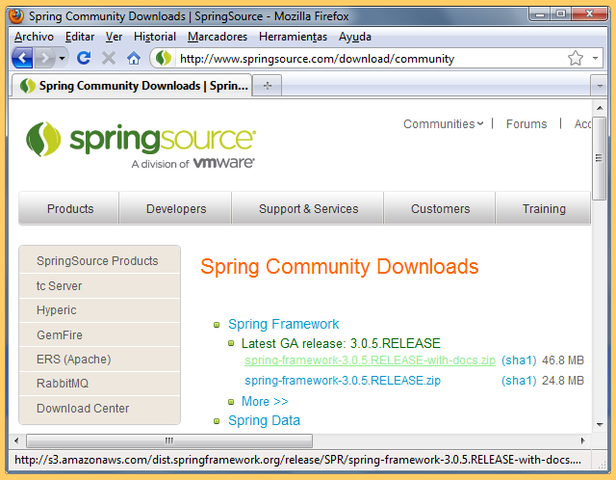Open the Support & Services navigation tab

308,209
